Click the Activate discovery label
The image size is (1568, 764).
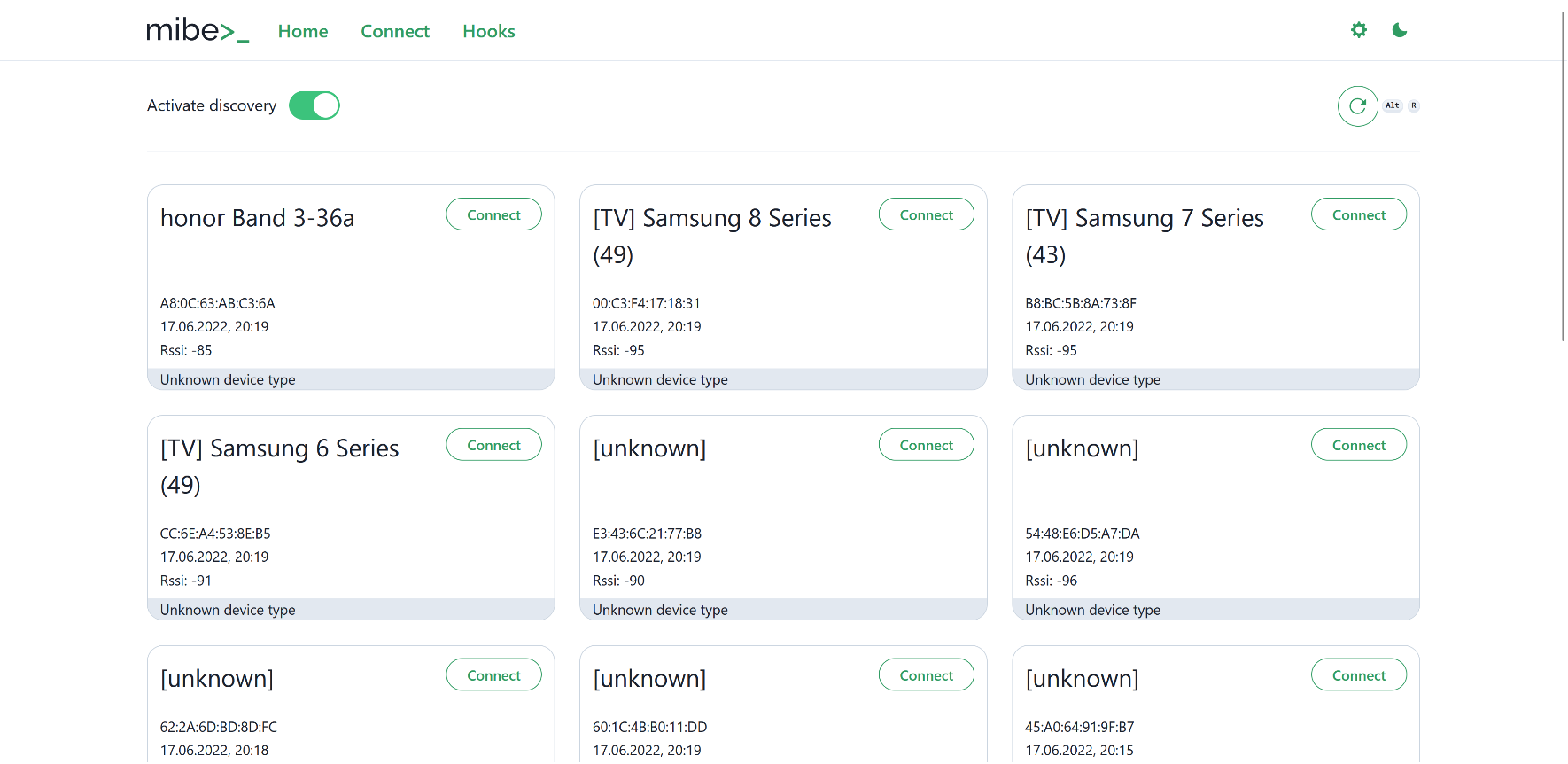tap(212, 105)
